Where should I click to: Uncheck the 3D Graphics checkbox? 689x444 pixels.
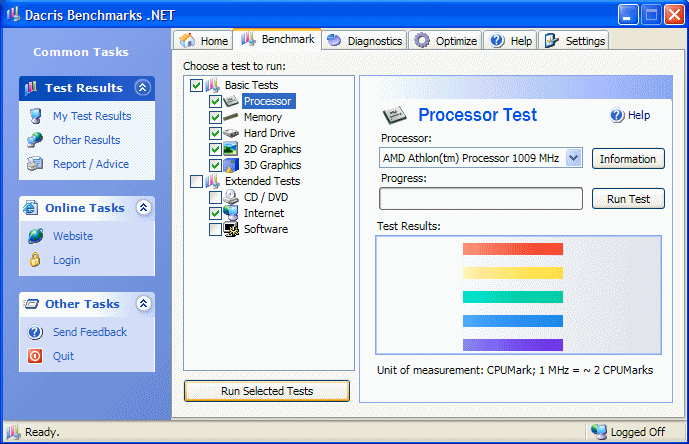(215, 165)
